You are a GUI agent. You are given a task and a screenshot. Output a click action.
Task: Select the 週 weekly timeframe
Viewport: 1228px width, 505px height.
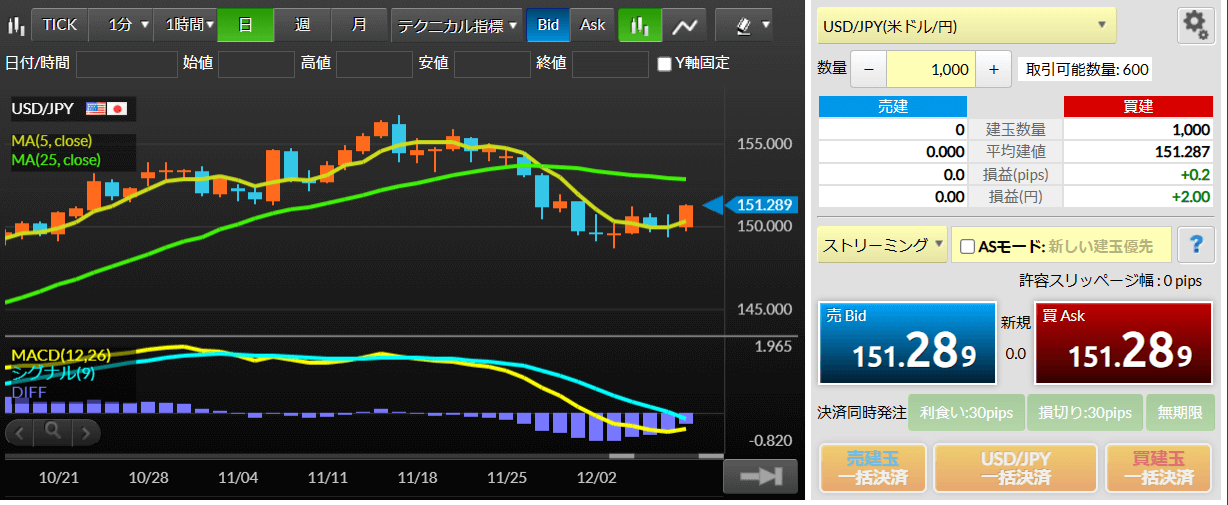pyautogui.click(x=301, y=25)
